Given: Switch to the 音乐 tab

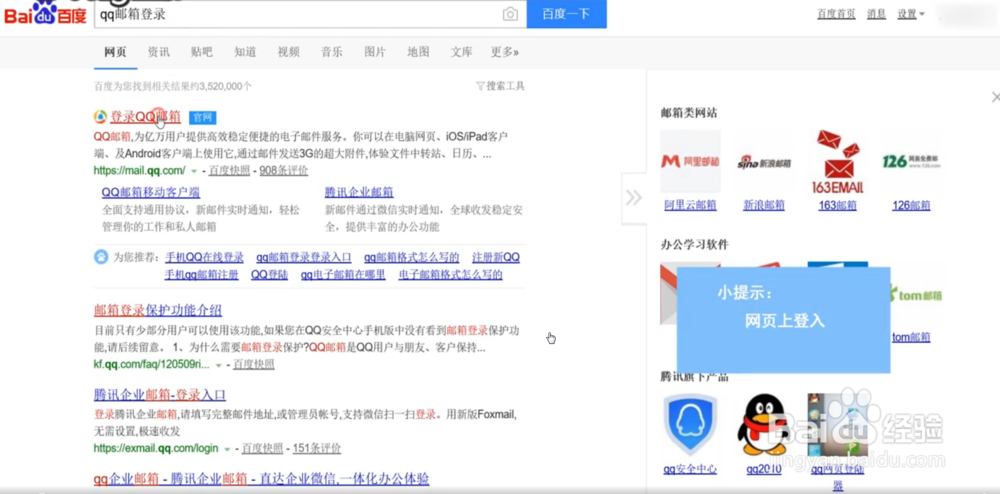Looking at the screenshot, I should point(332,52).
